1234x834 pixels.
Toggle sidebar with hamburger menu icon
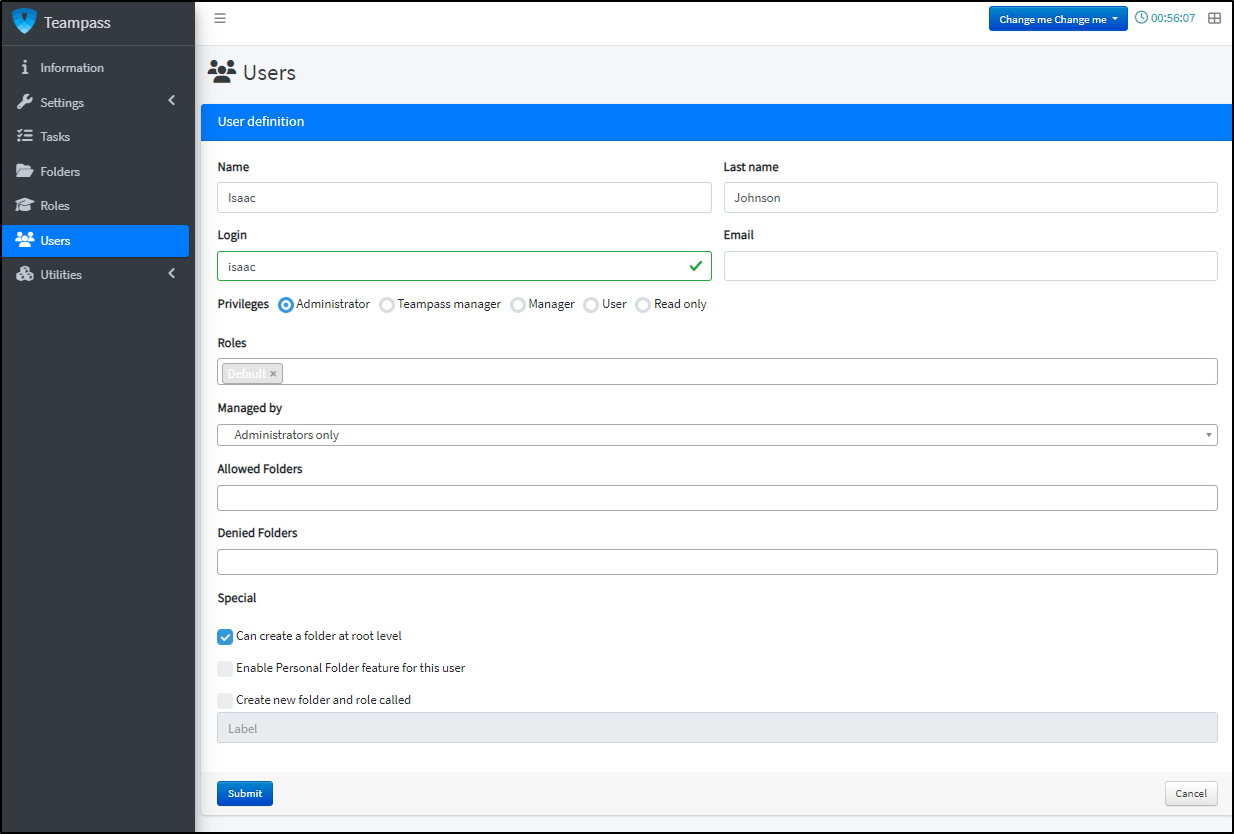click(x=220, y=18)
